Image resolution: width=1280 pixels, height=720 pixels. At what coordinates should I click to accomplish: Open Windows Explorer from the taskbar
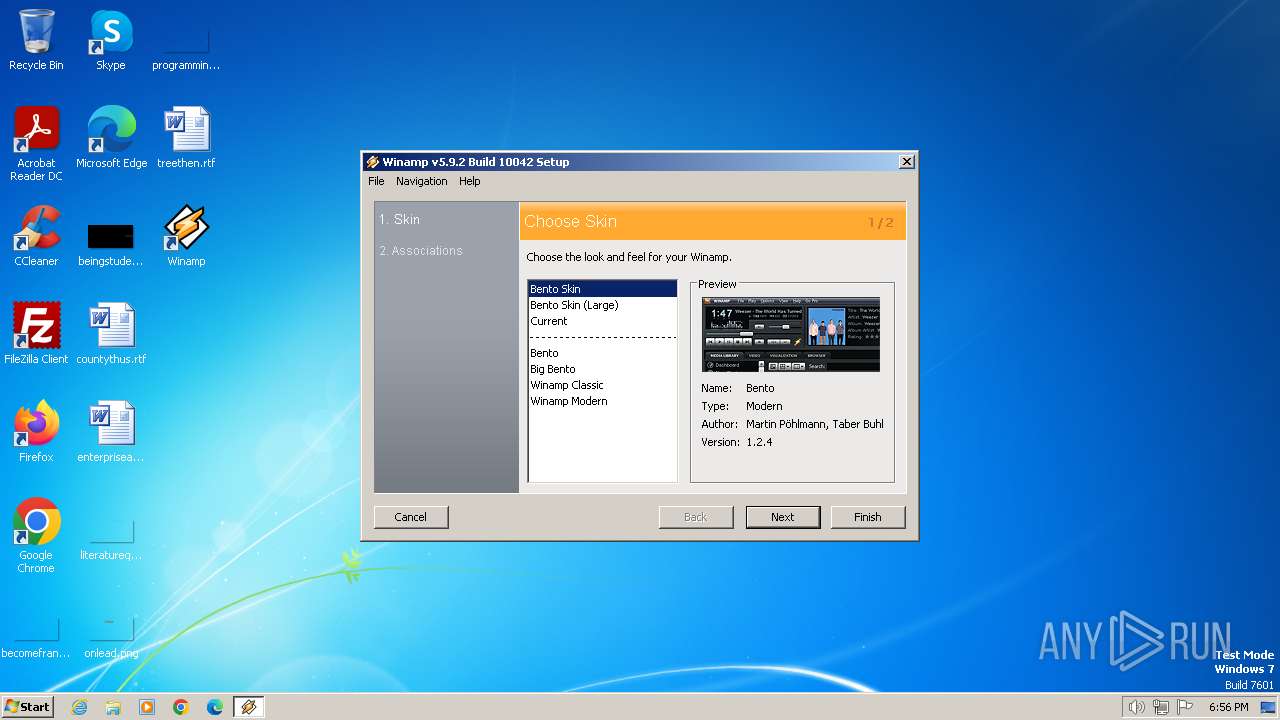[x=113, y=707]
